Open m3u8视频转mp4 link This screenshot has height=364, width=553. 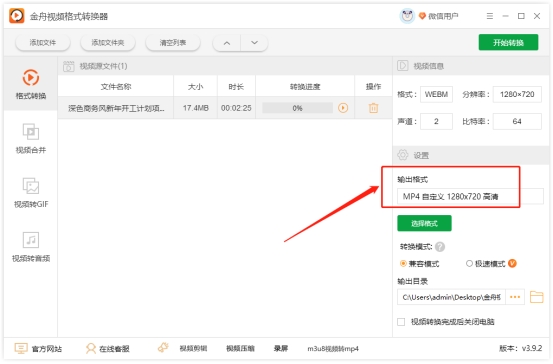tap(333, 348)
